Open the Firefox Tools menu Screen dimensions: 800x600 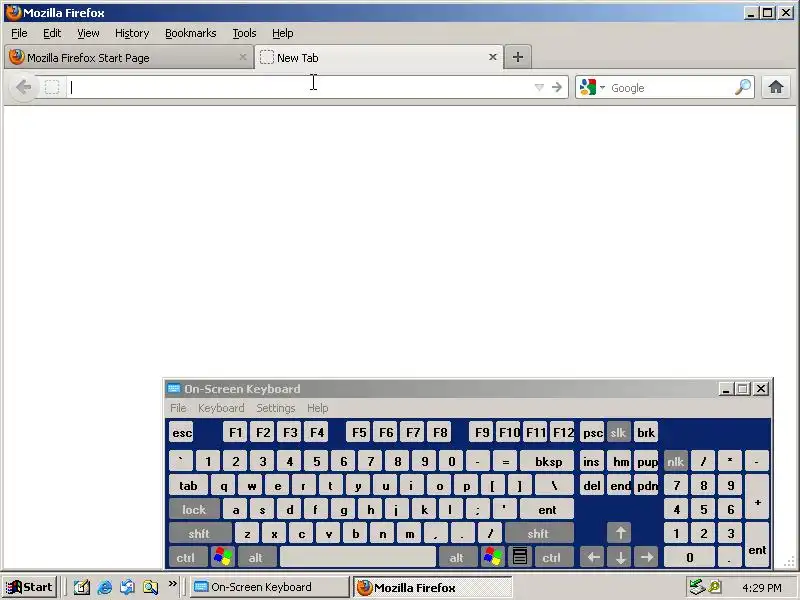pyautogui.click(x=244, y=33)
